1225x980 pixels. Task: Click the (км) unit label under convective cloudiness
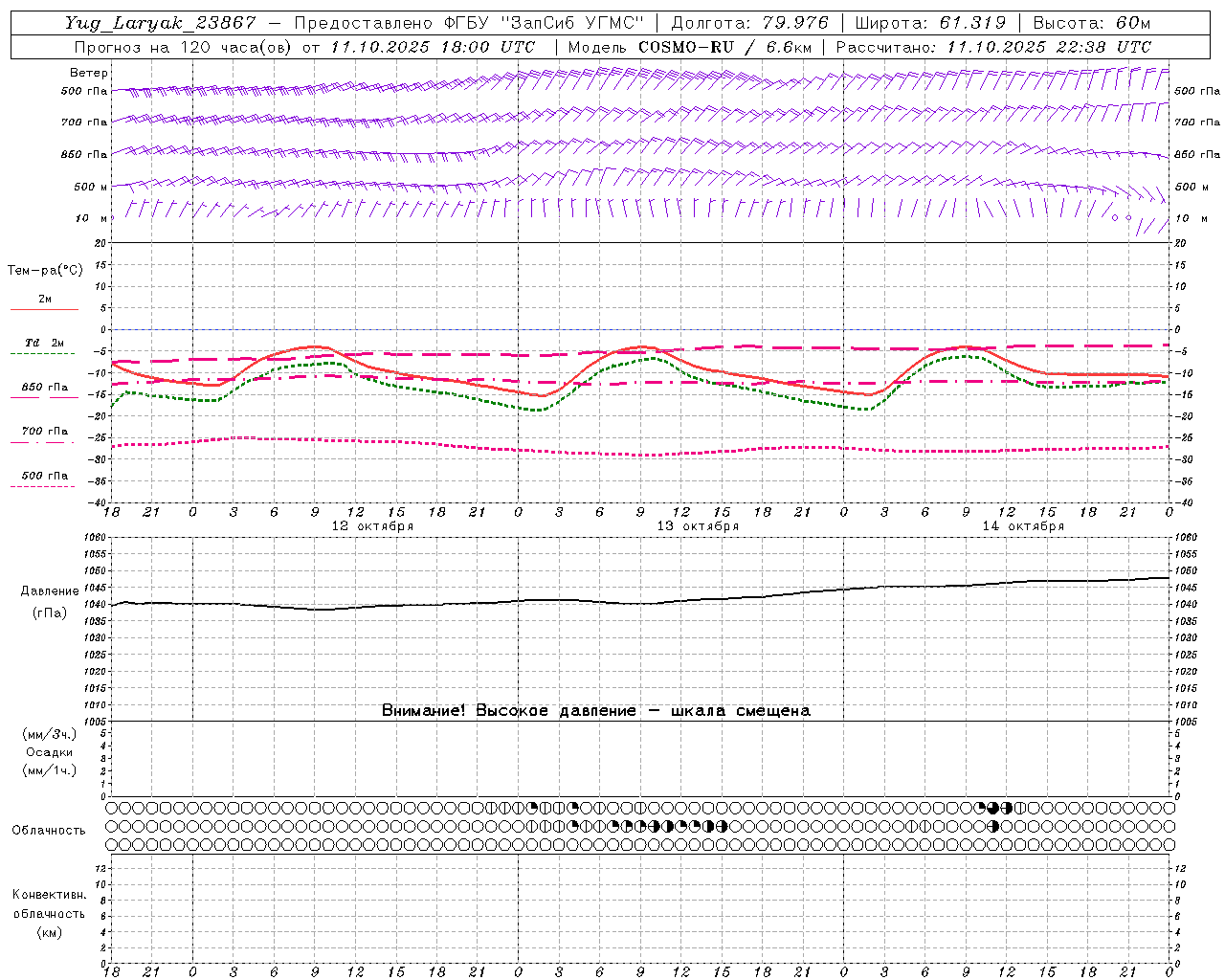49,932
